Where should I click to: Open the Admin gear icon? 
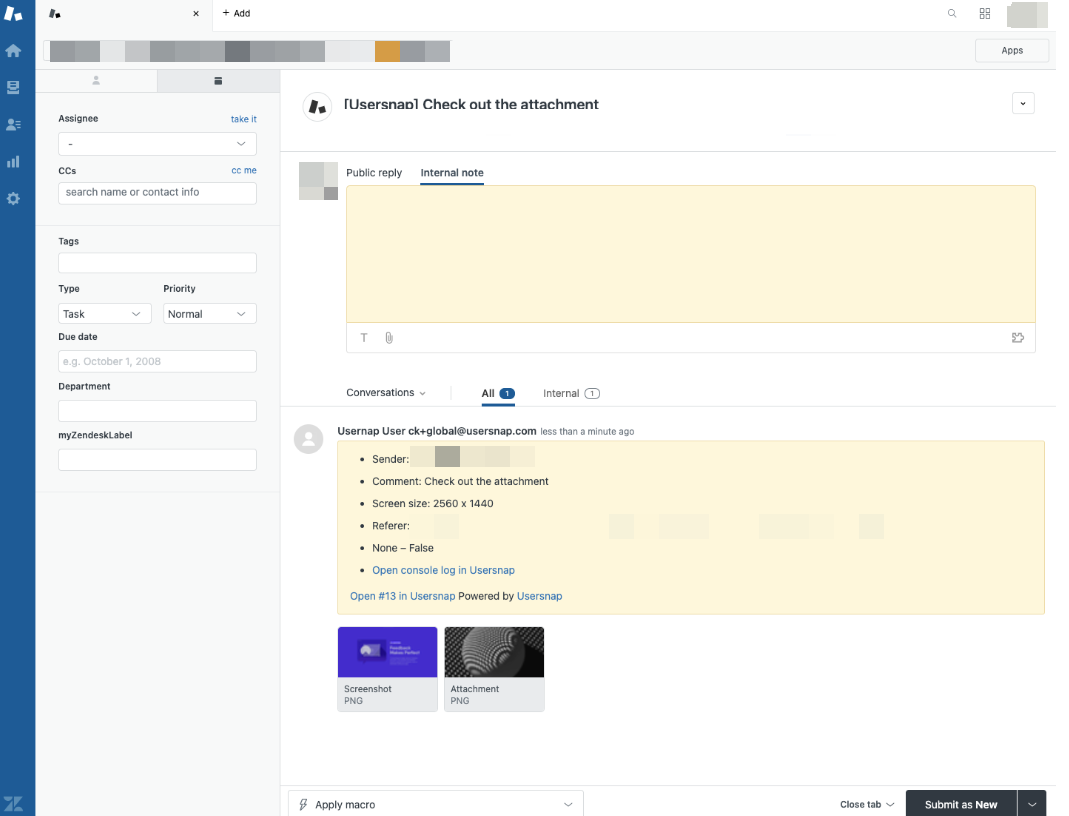tap(13, 198)
